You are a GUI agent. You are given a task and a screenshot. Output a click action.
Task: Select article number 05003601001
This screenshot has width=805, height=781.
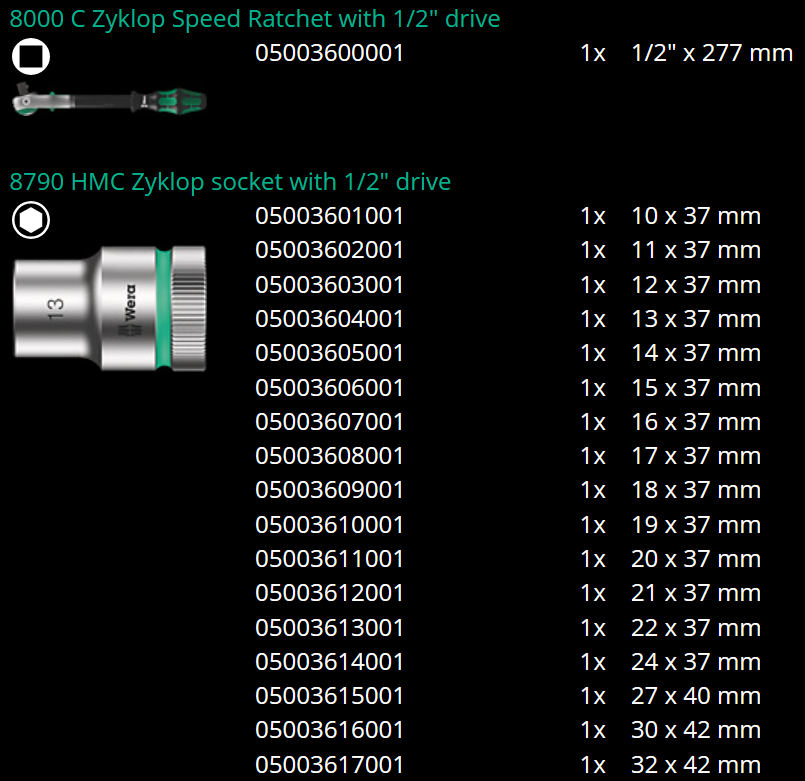(329, 216)
